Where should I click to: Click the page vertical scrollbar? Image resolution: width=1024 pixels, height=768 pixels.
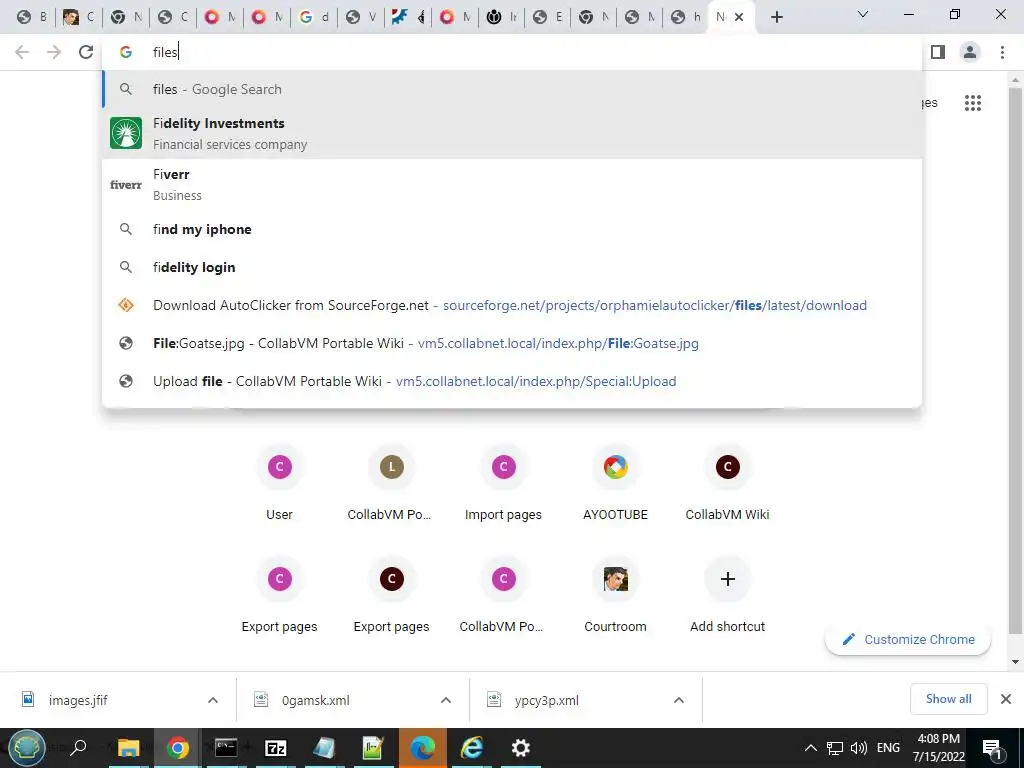pyautogui.click(x=1015, y=359)
